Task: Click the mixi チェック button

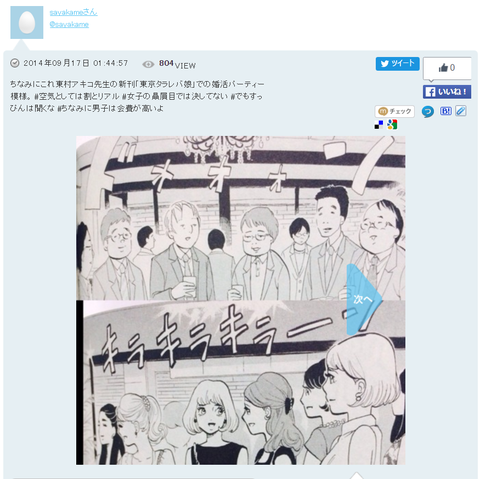Action: (395, 111)
